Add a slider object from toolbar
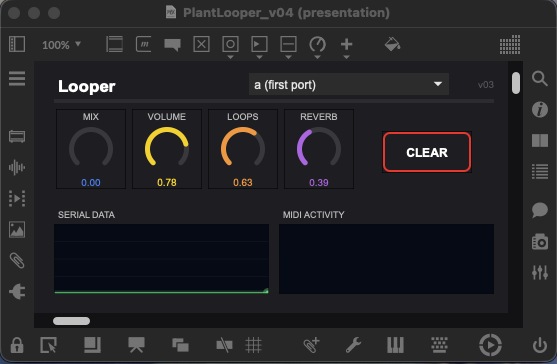Image resolution: width=557 pixels, height=364 pixels. pyautogui.click(x=288, y=44)
